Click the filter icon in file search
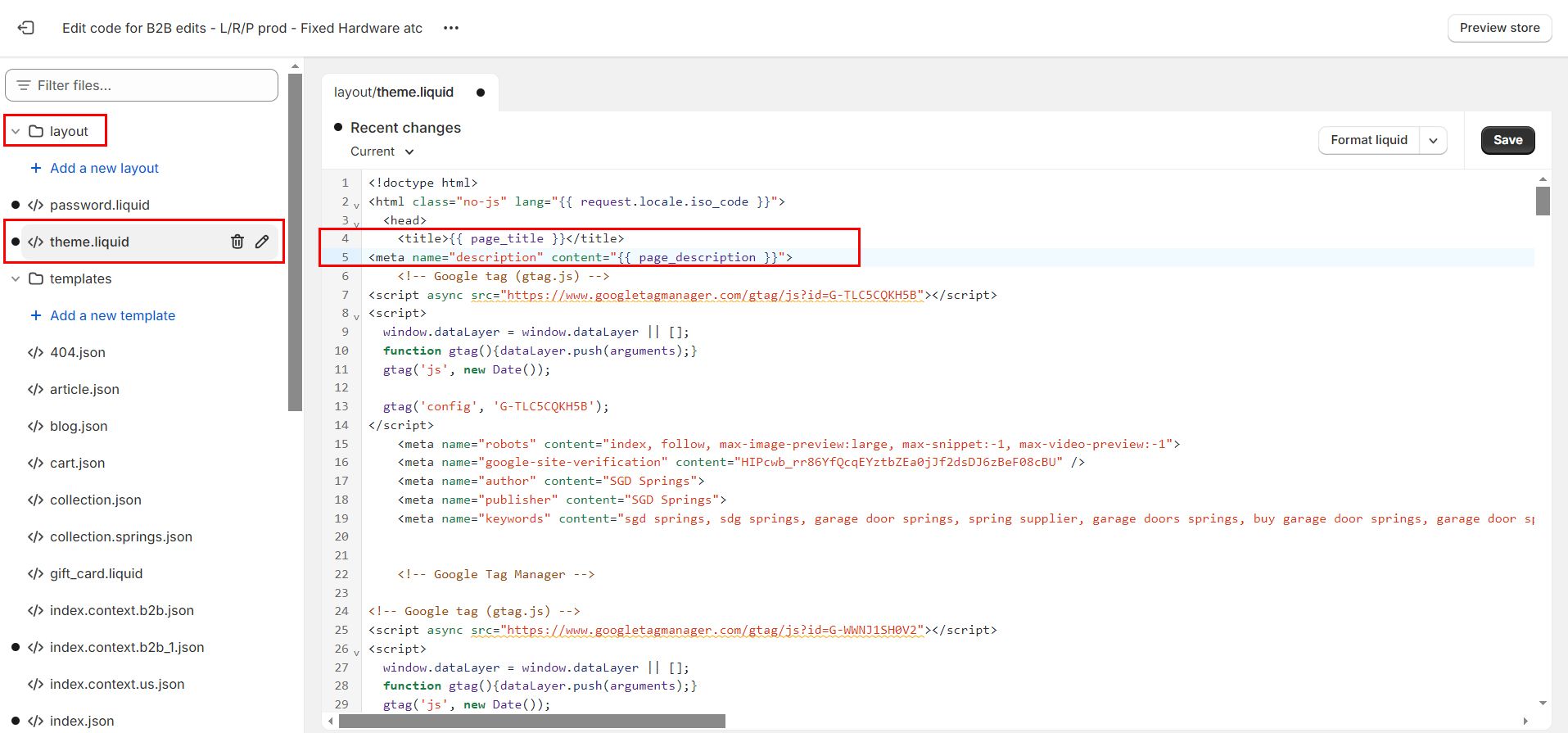1568x733 pixels. [x=24, y=85]
